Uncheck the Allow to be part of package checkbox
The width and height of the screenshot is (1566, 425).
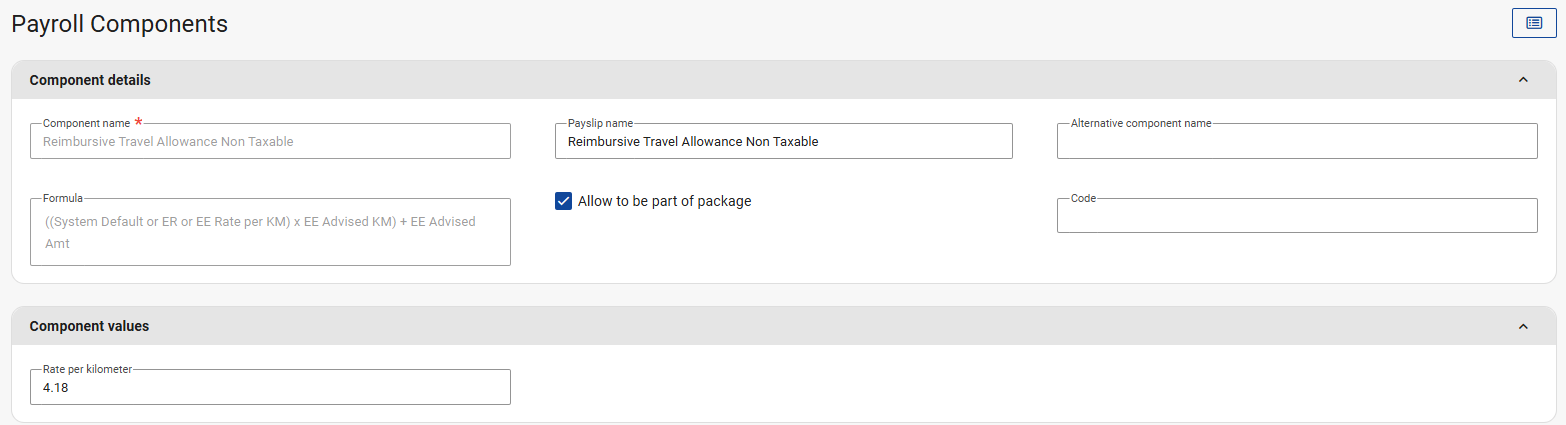(x=563, y=201)
